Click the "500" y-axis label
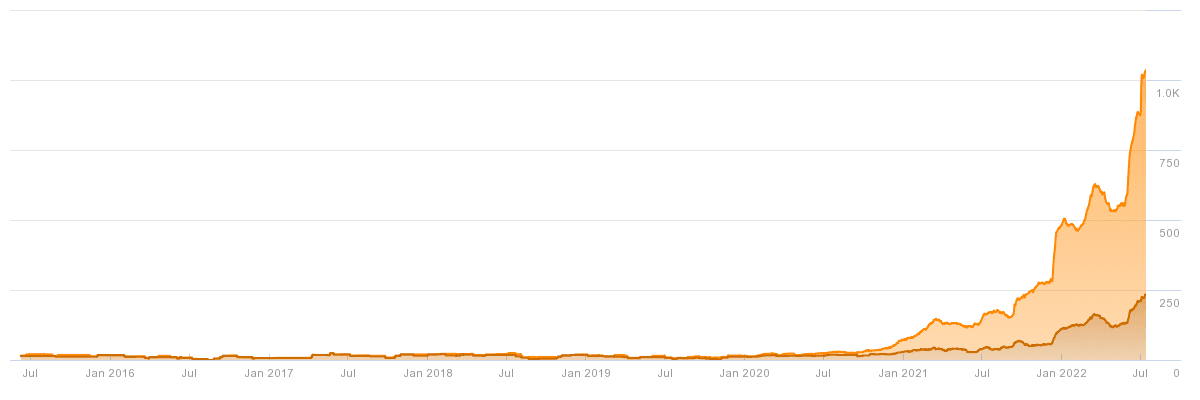This screenshot has width=1200, height=400. click(1169, 233)
